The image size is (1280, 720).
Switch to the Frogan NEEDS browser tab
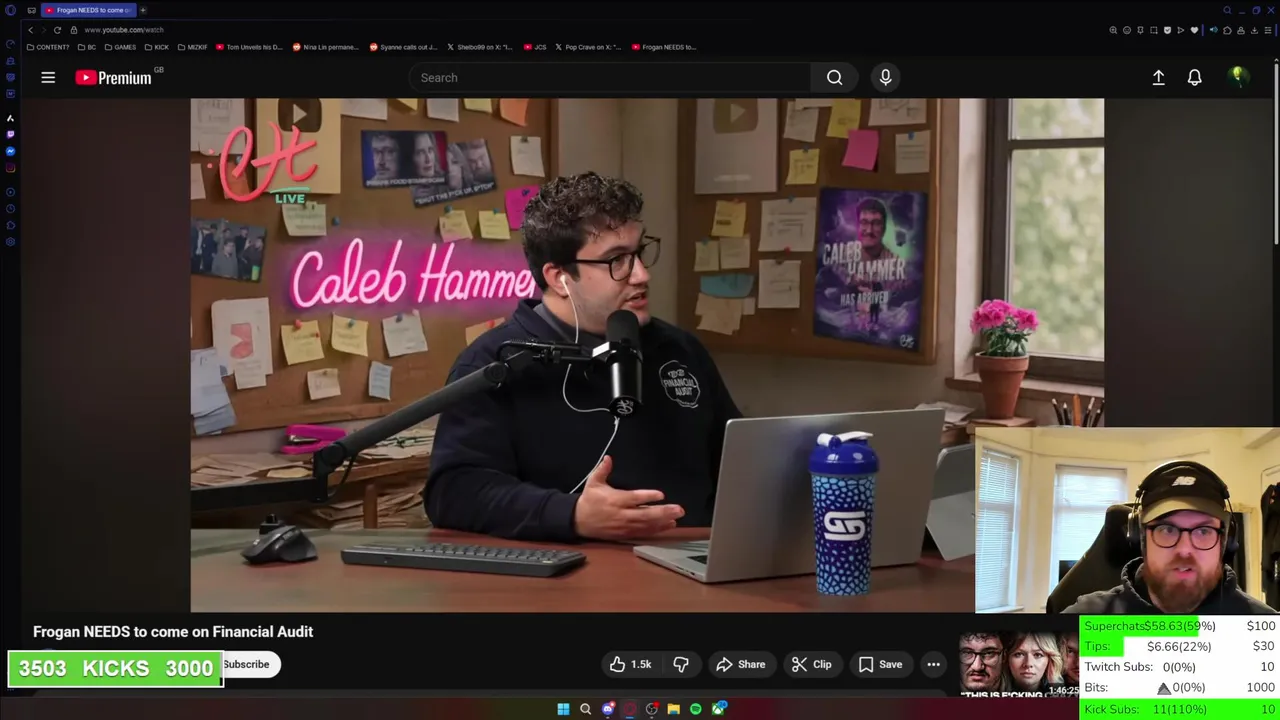88,10
